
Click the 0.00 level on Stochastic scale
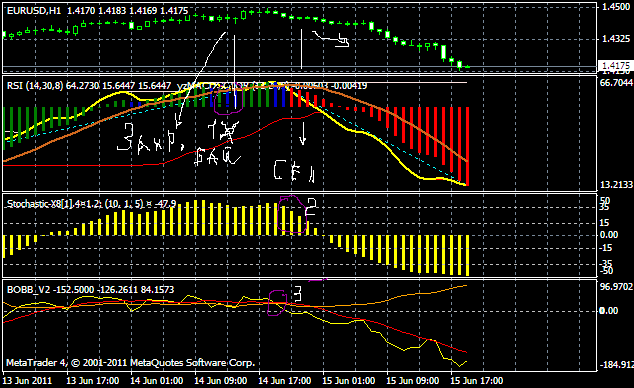[x=609, y=235]
